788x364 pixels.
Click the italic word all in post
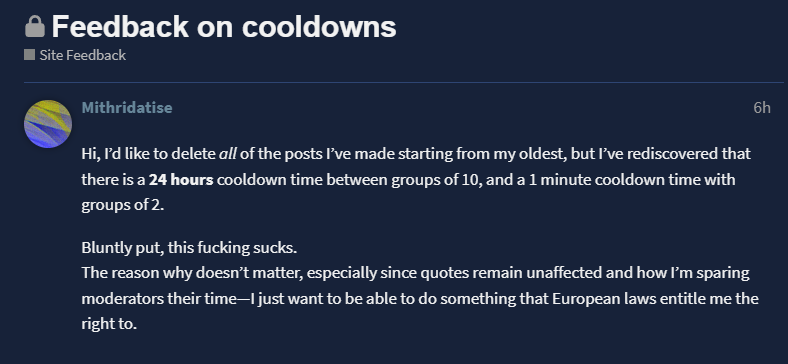(x=228, y=154)
